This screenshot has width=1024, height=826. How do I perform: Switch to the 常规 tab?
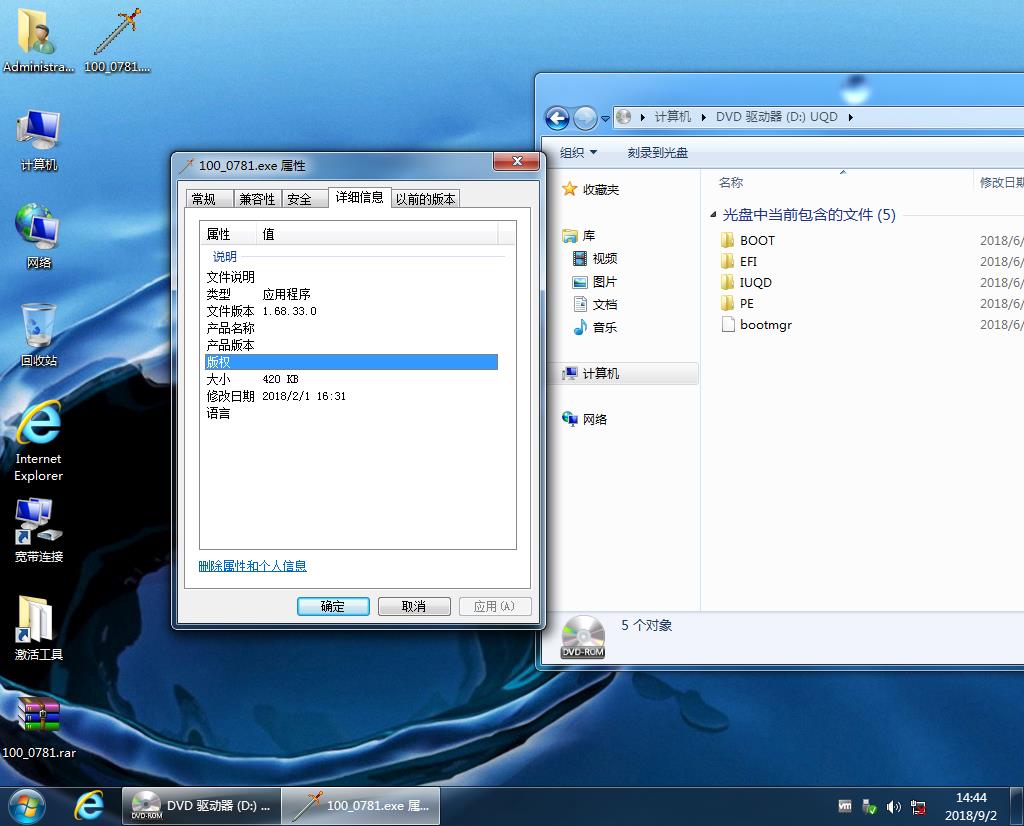[209, 199]
